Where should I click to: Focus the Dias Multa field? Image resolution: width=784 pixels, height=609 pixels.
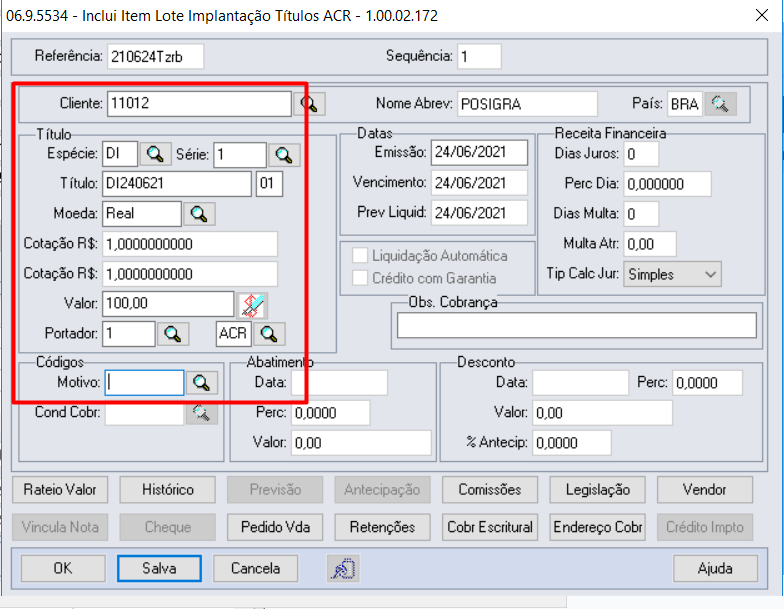[641, 214]
